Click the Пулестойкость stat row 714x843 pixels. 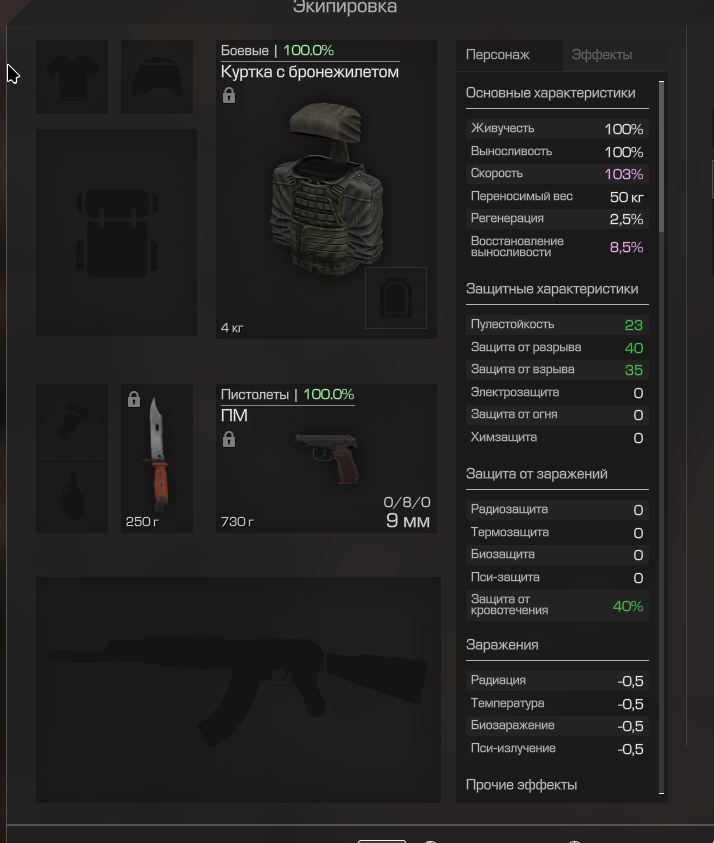click(557, 325)
